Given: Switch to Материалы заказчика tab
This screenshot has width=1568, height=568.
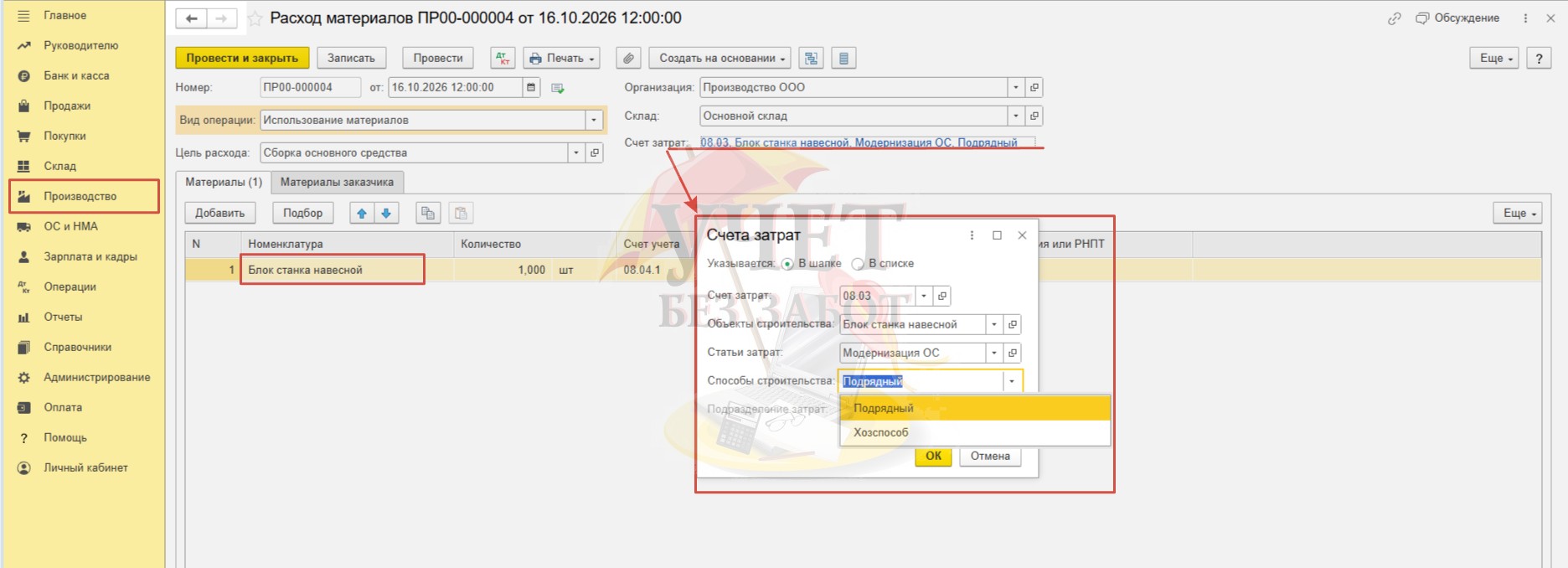Looking at the screenshot, I should (337, 182).
